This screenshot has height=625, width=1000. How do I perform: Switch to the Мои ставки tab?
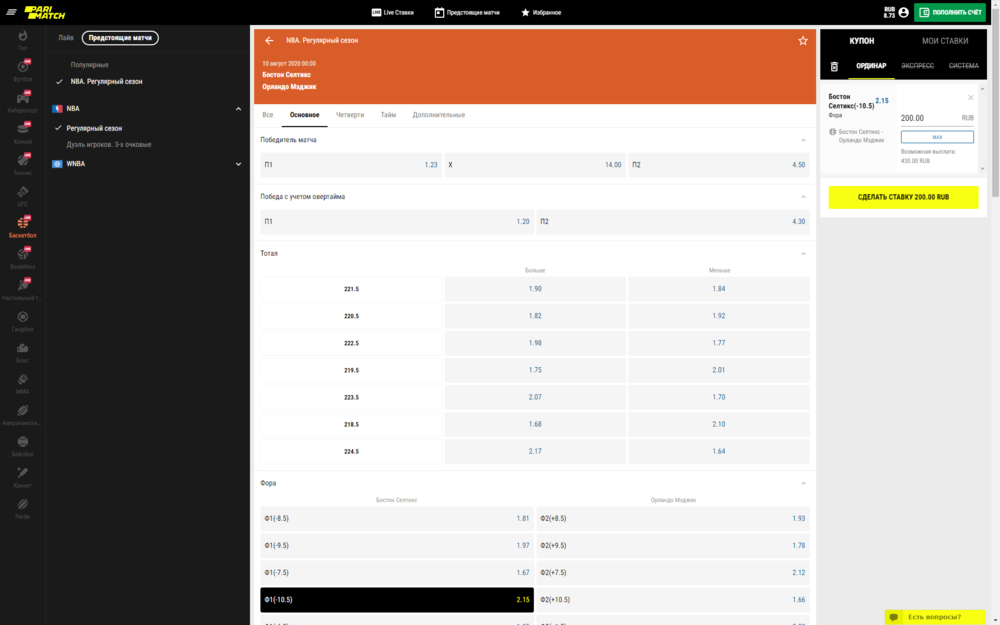tap(945, 41)
